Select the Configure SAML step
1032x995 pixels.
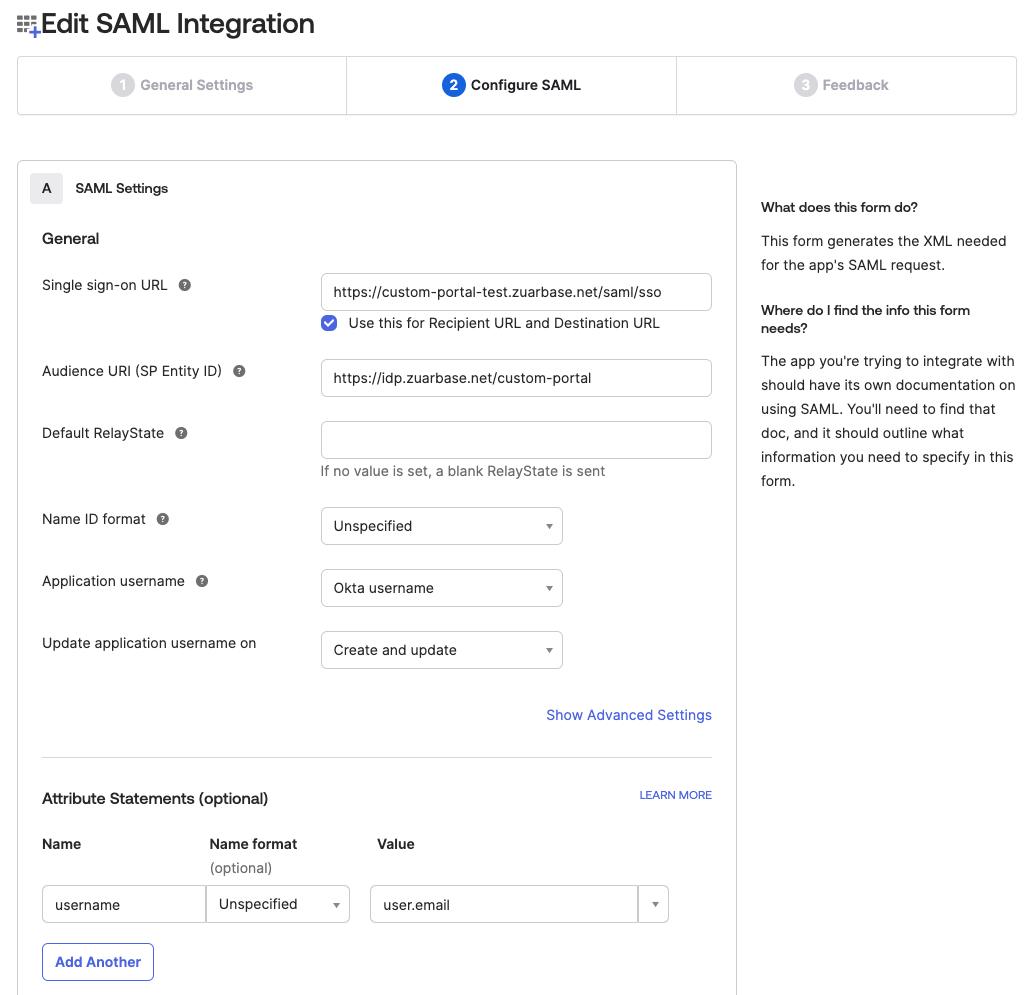[x=511, y=86]
